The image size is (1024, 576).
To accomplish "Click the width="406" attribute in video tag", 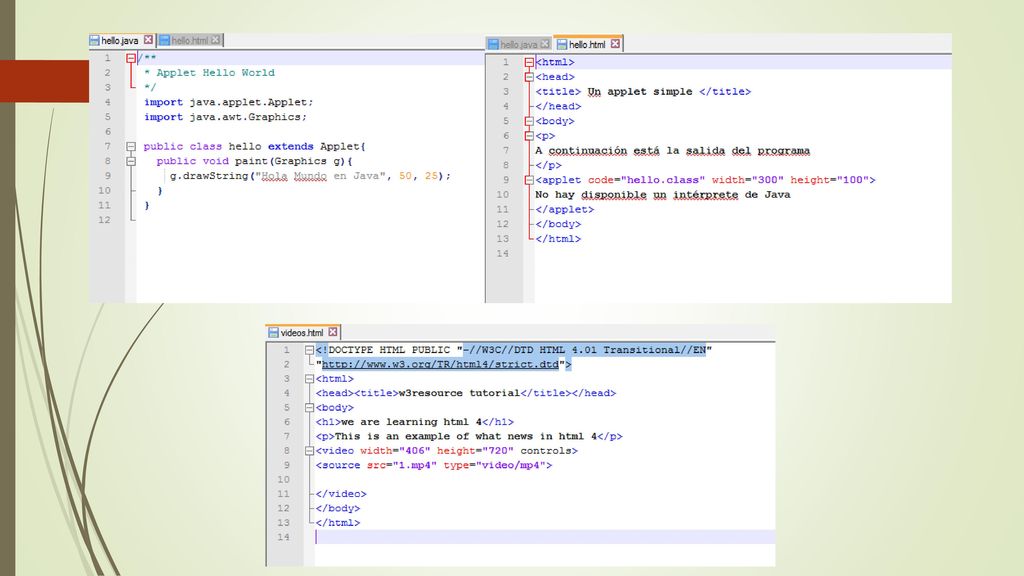I will pos(395,451).
